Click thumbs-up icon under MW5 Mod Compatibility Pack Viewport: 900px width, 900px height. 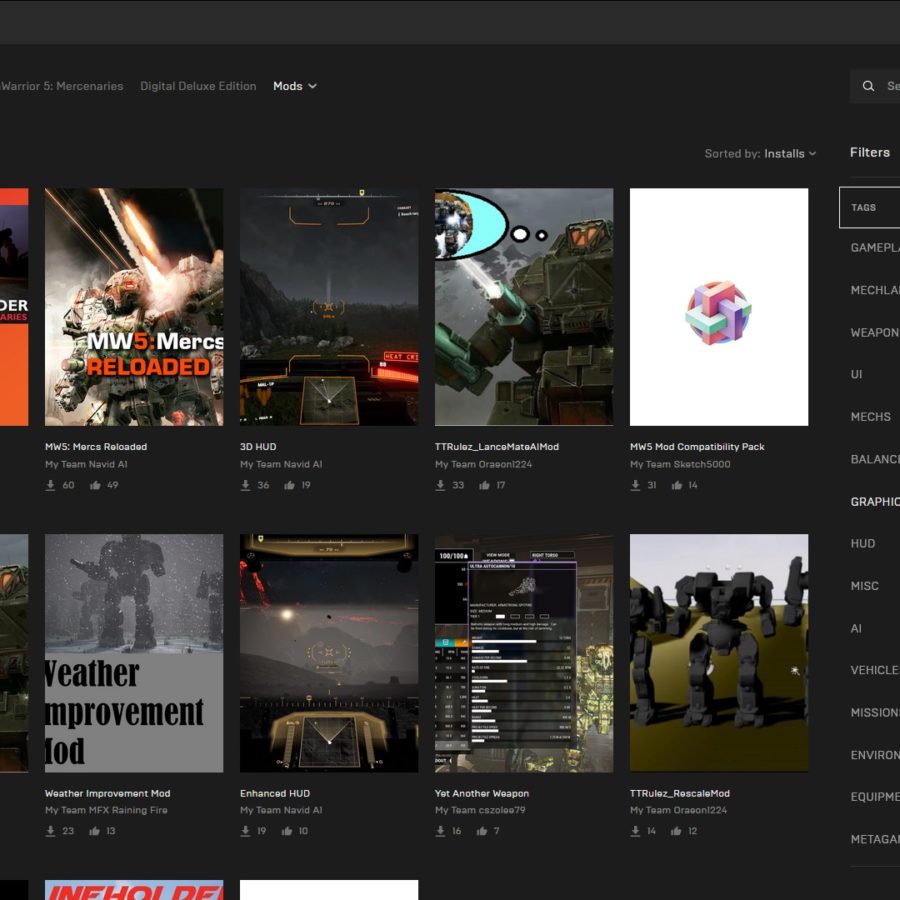point(676,485)
